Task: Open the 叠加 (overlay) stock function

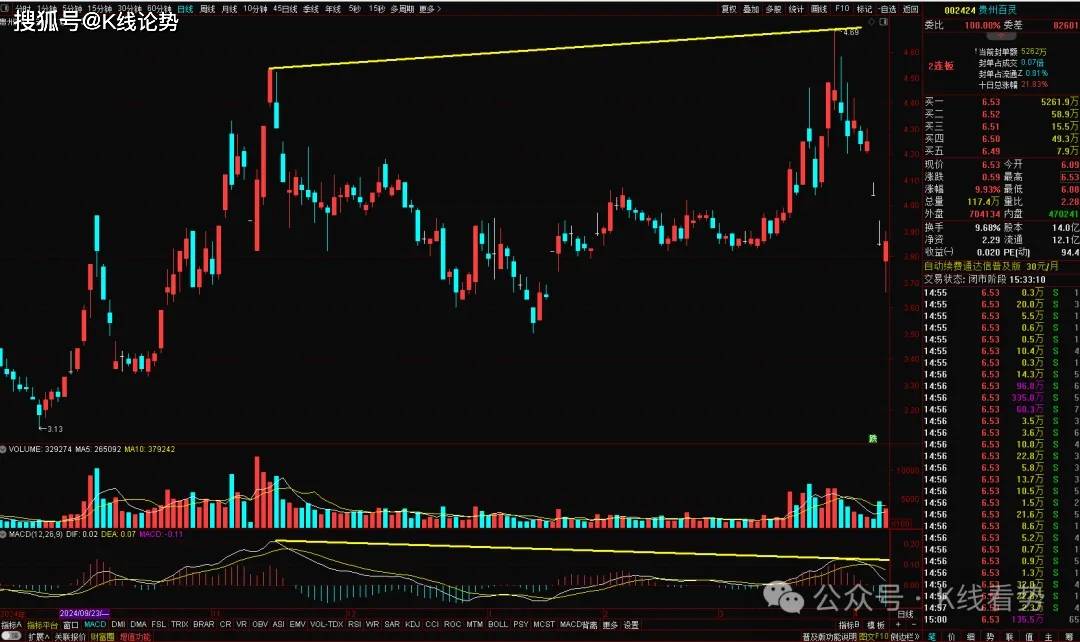Action: (x=749, y=8)
